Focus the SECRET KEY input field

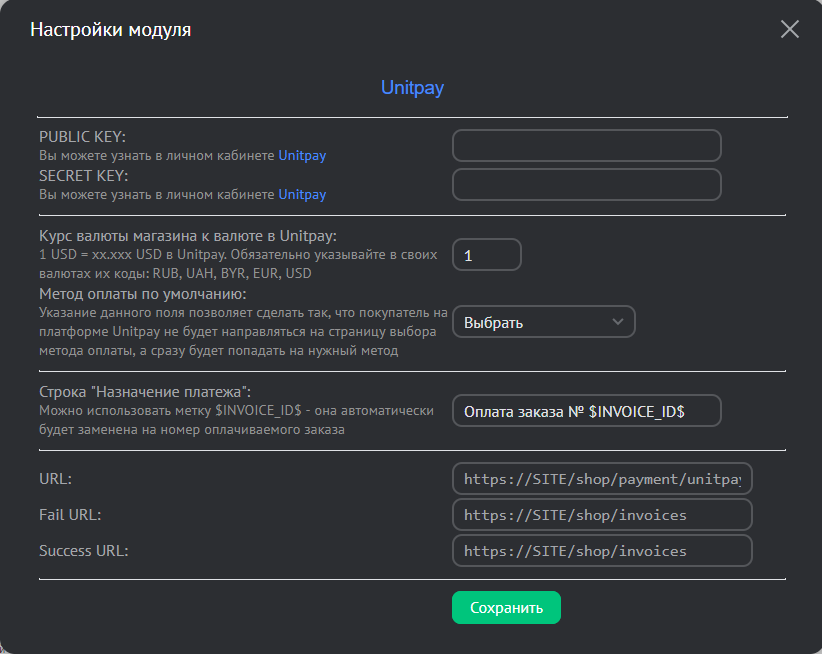click(586, 184)
